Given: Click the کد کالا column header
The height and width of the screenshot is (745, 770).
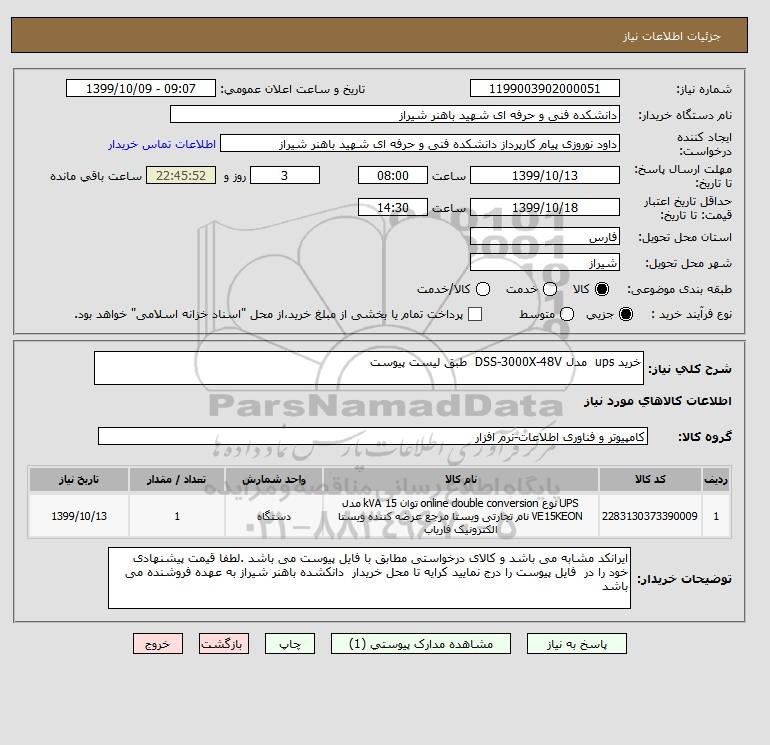Looking at the screenshot, I should click(x=650, y=479).
